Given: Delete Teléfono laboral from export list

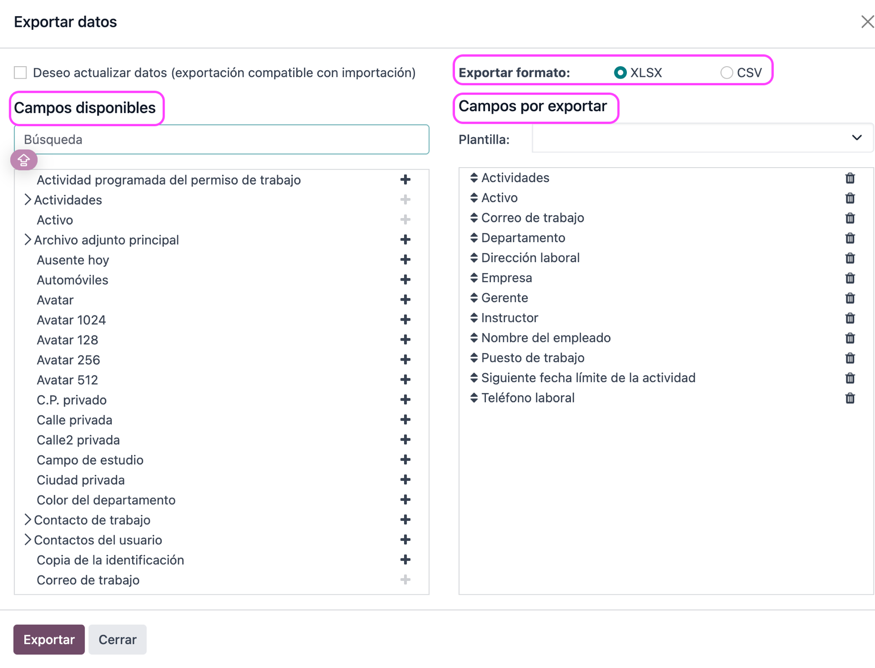Looking at the screenshot, I should pos(850,398).
